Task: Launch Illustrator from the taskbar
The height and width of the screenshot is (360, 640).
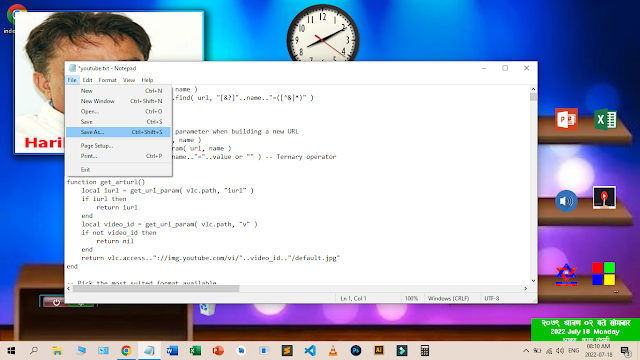Action: point(379,350)
